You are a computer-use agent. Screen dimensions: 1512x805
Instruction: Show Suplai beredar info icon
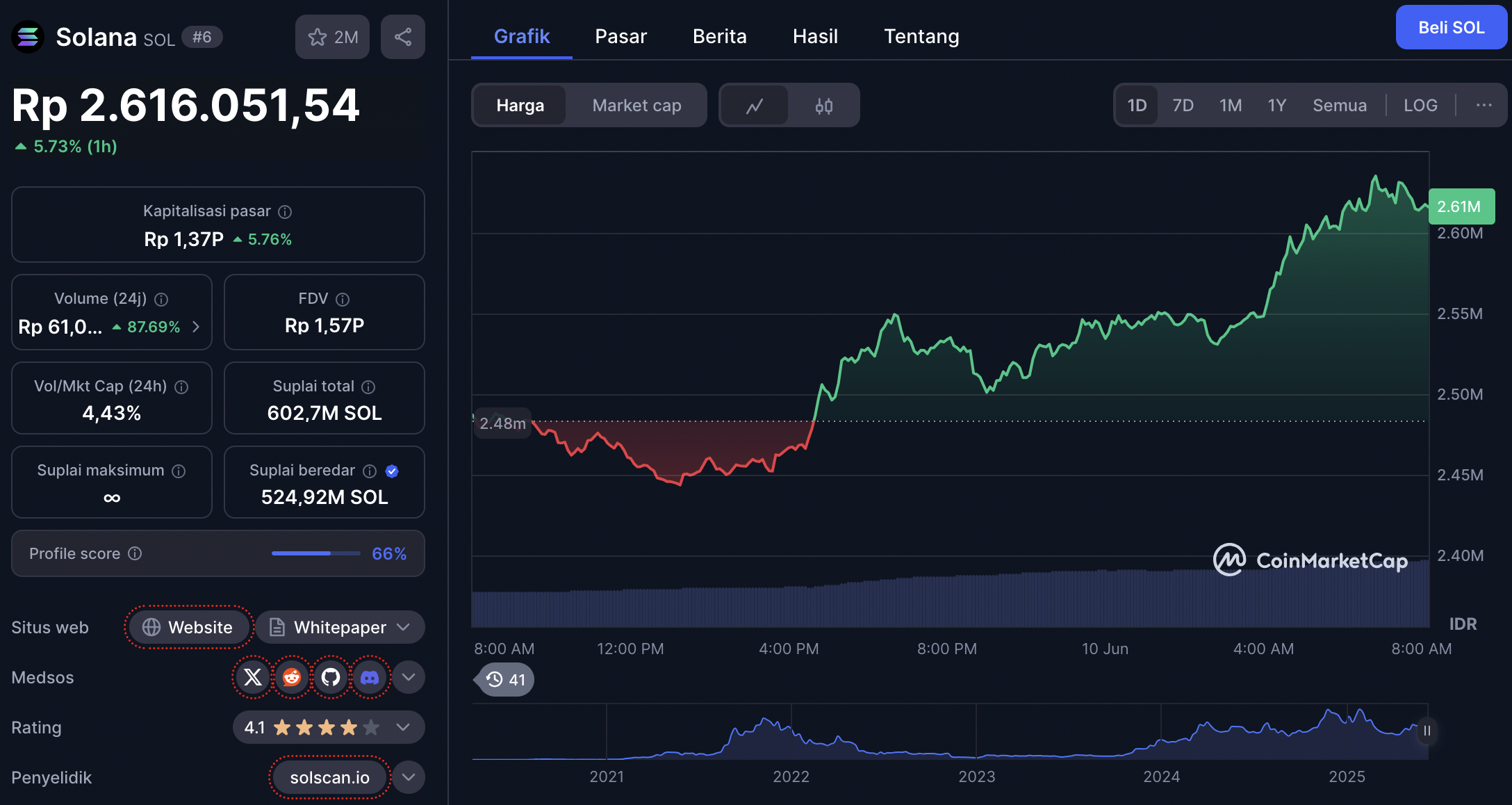370,471
